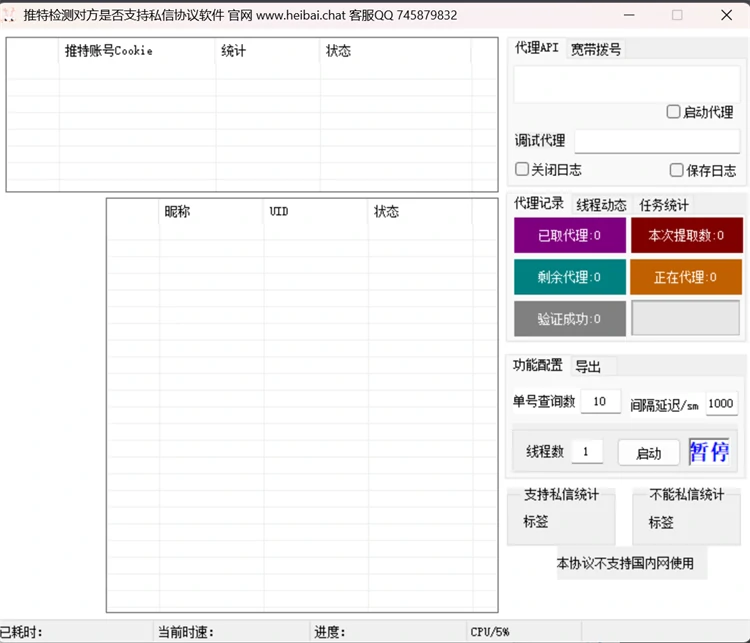750x643 pixels.
Task: Click the 支持私信统计 group label
Action: 561,494
